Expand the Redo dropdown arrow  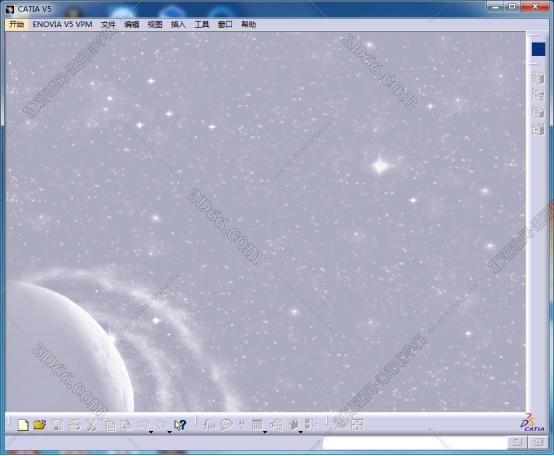click(x=169, y=432)
